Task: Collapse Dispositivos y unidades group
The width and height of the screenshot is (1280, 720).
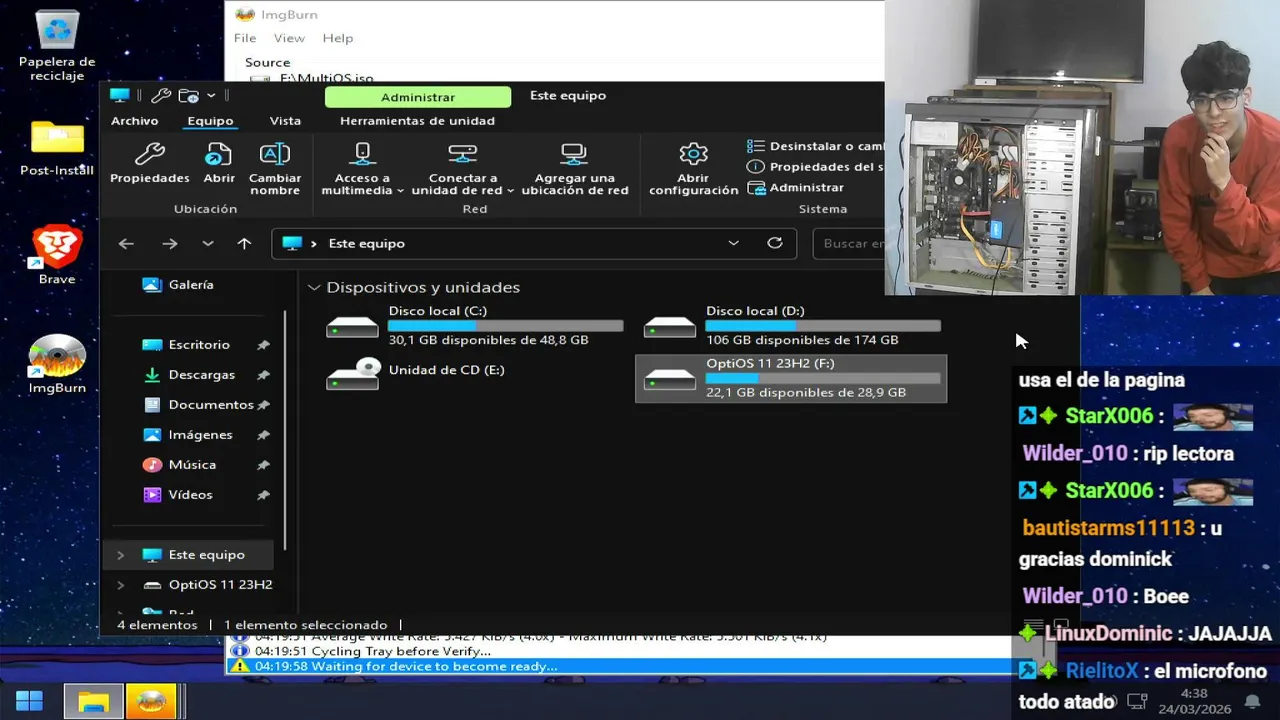Action: (x=314, y=288)
